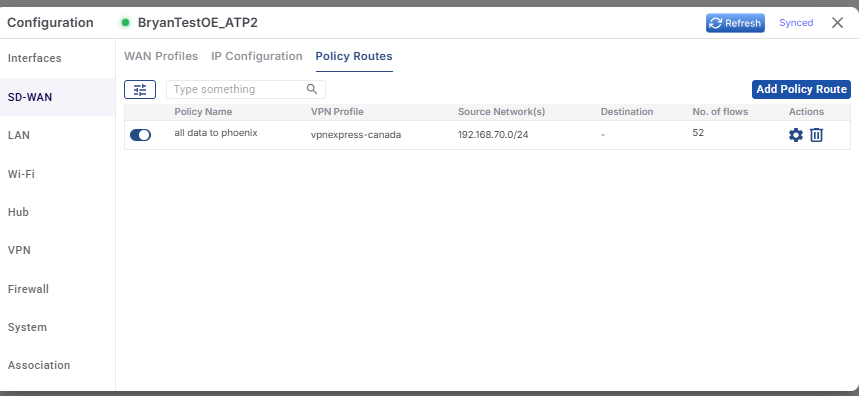Switch to the WAN Profiles tab

161,56
